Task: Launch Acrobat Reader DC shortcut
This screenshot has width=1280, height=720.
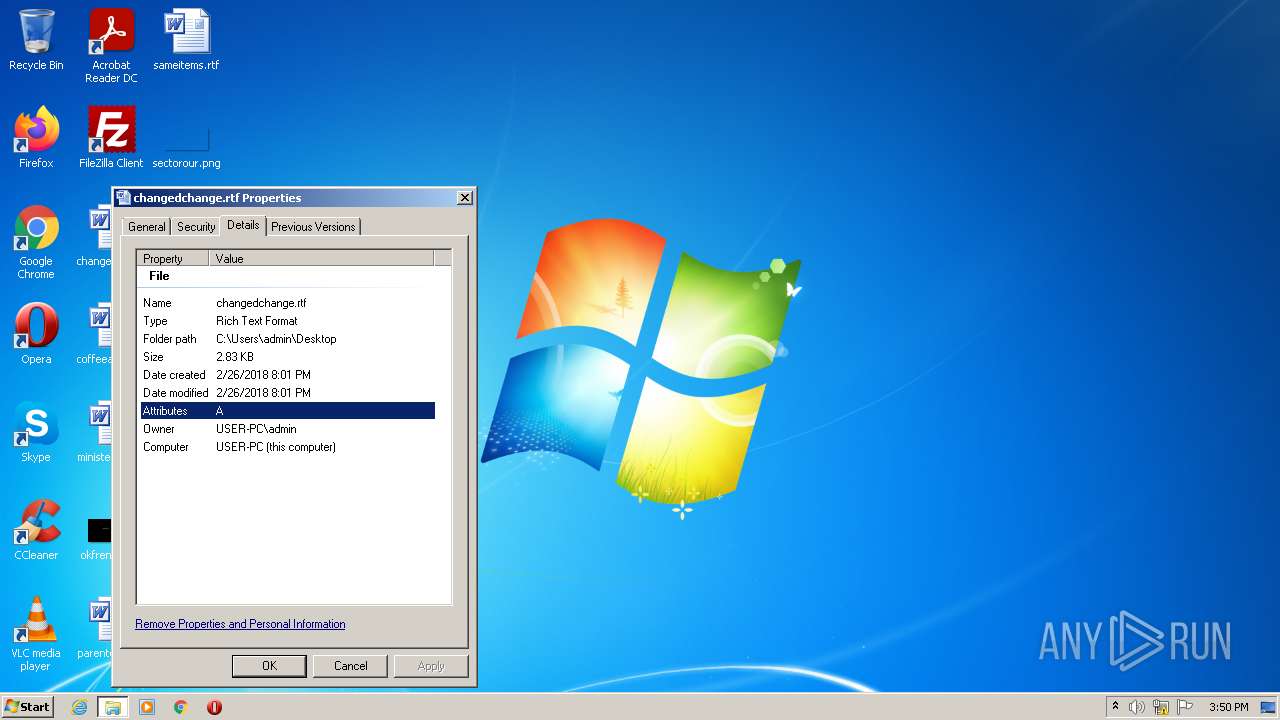Action: 111,46
